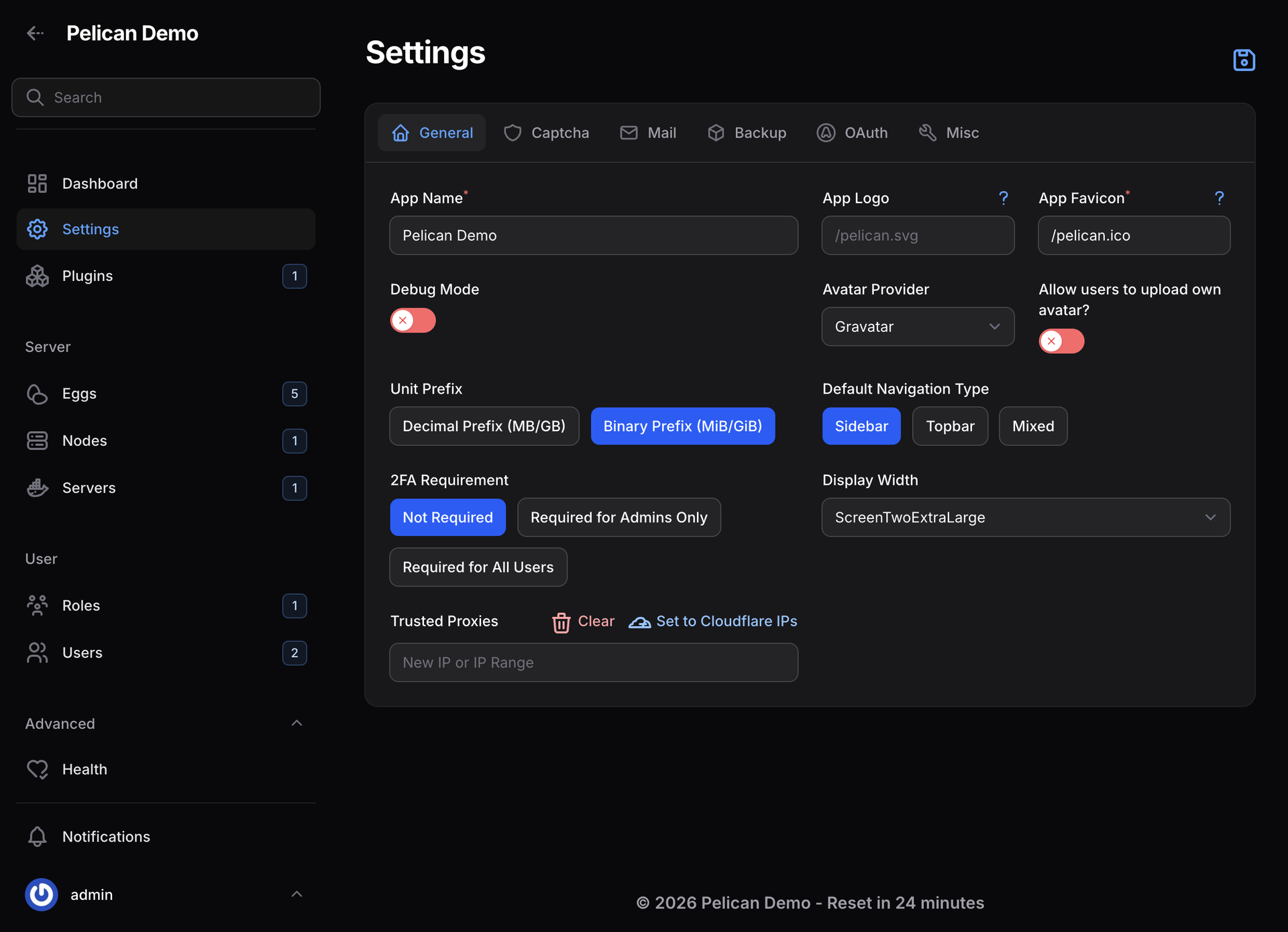1288x932 pixels.
Task: Open Dashboard from the sidebar
Action: [x=166, y=184]
